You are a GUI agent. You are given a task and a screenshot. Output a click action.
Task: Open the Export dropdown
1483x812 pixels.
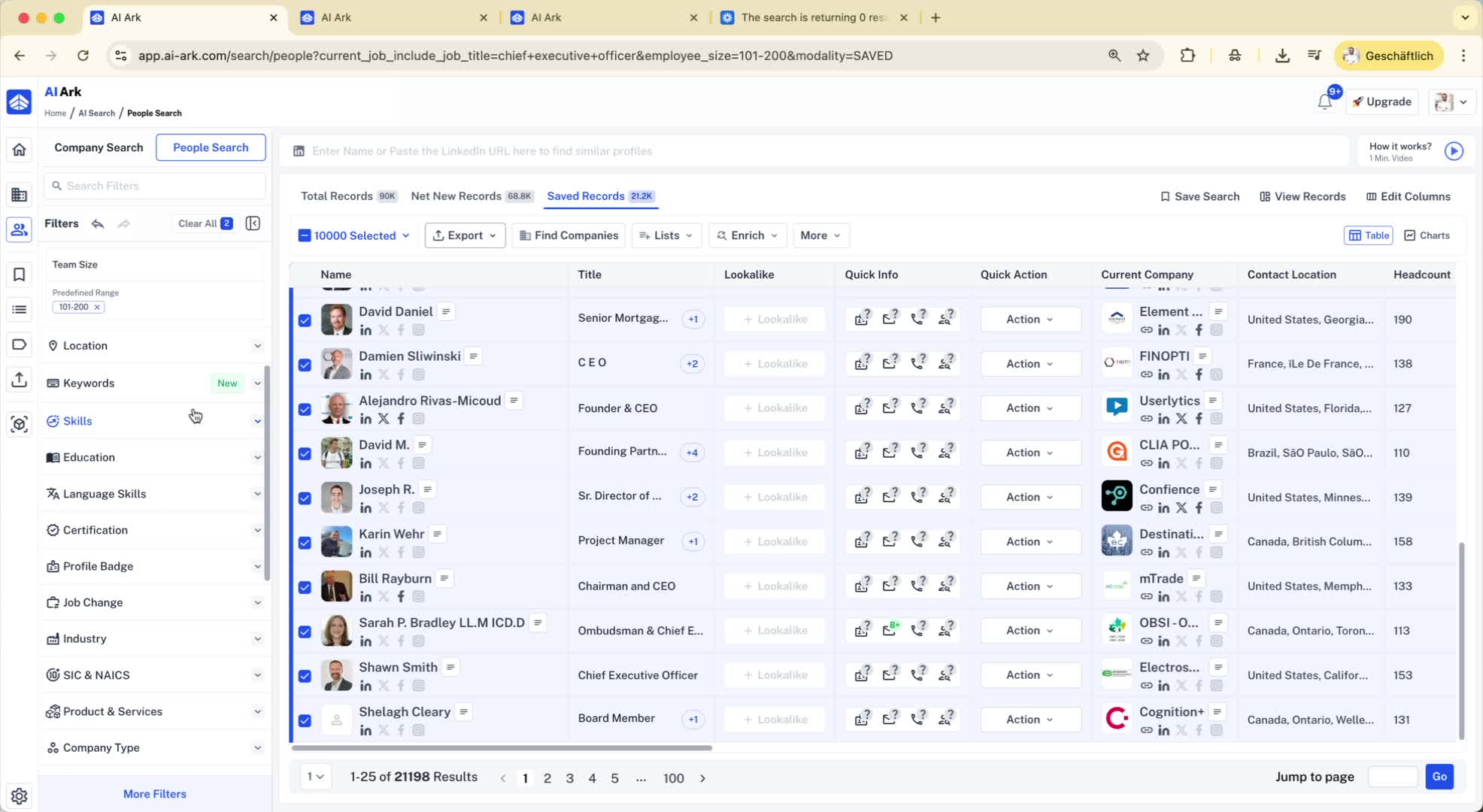coord(464,235)
